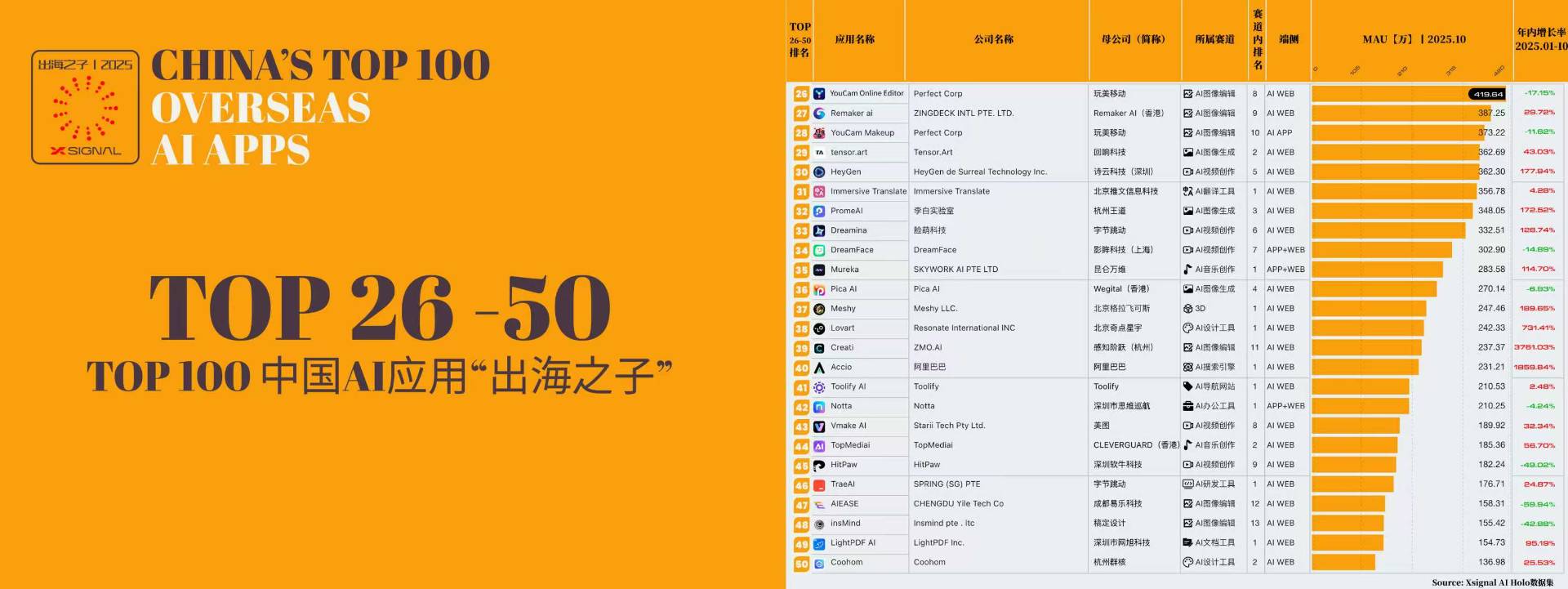Image resolution: width=1568 pixels, height=589 pixels.
Task: Click the Accio app icon
Action: point(819,368)
